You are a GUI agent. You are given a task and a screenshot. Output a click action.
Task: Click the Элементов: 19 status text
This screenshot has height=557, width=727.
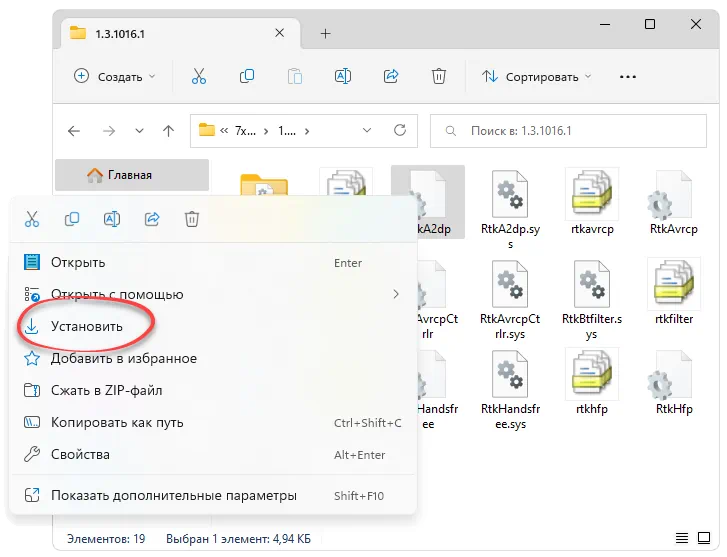(x=106, y=538)
